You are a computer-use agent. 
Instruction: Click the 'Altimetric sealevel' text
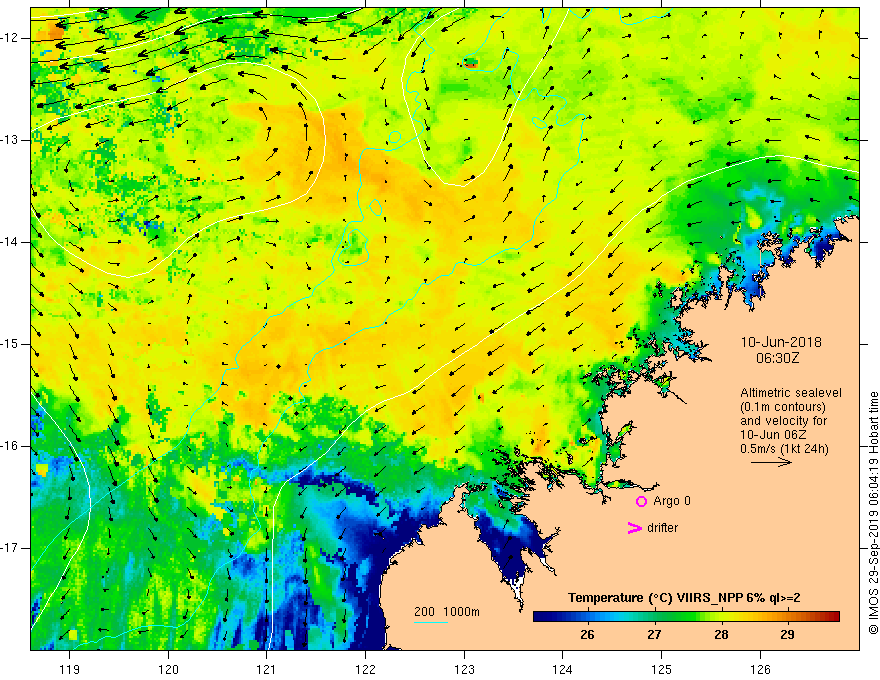pos(791,393)
